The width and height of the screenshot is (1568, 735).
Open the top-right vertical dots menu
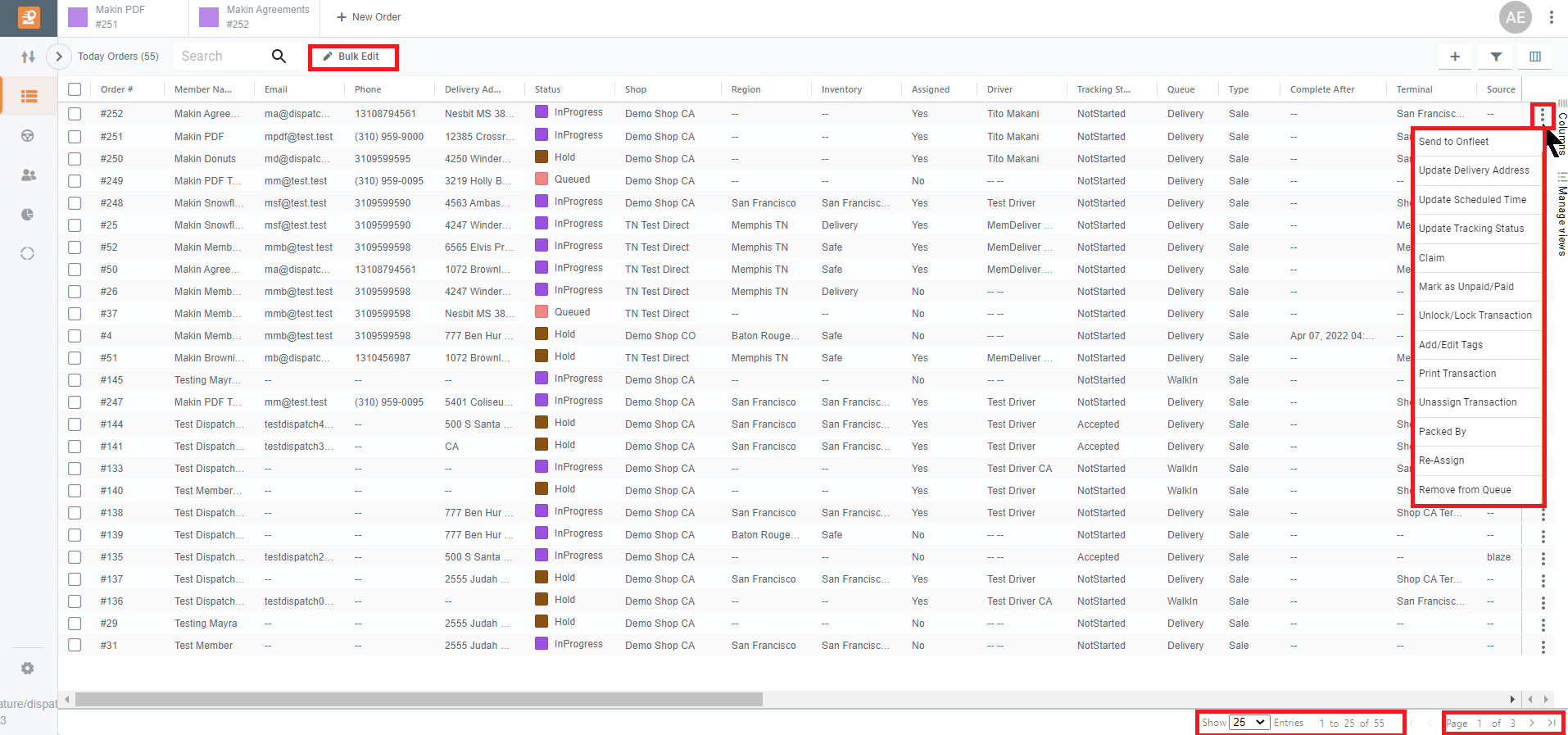[x=1552, y=17]
